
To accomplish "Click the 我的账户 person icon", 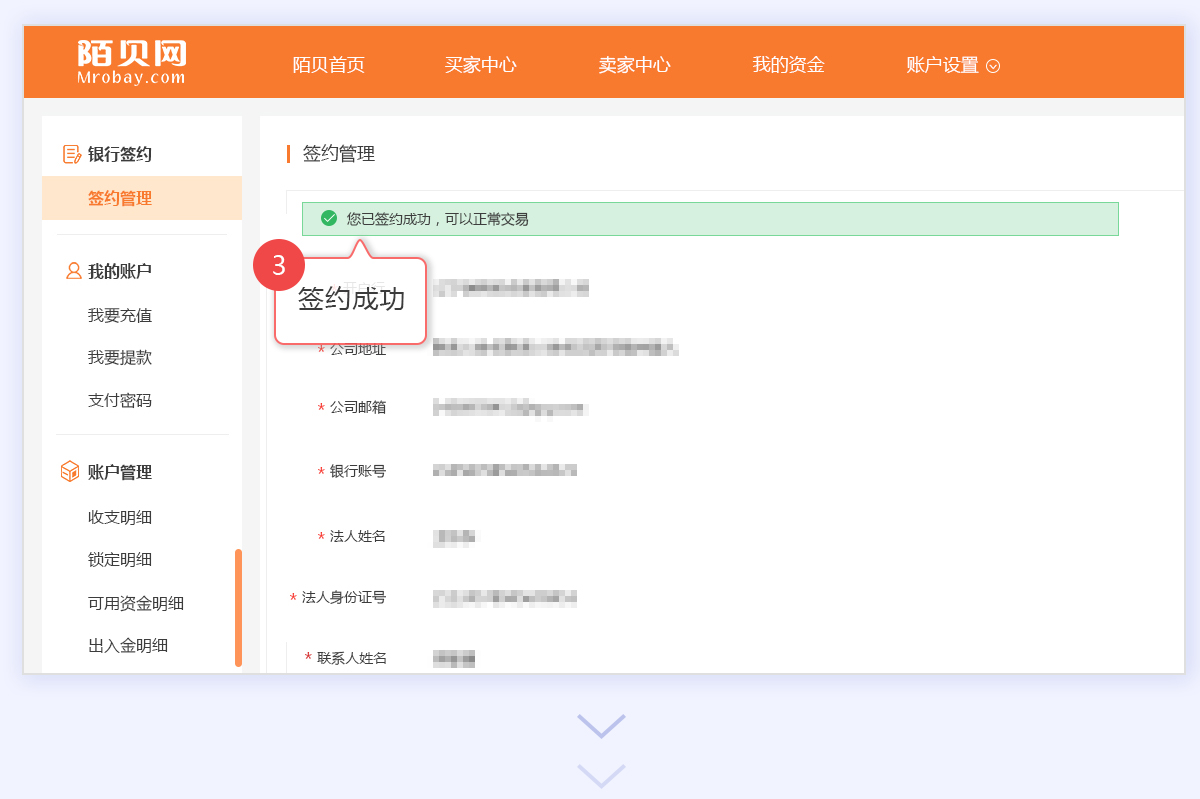I will click(x=73, y=271).
